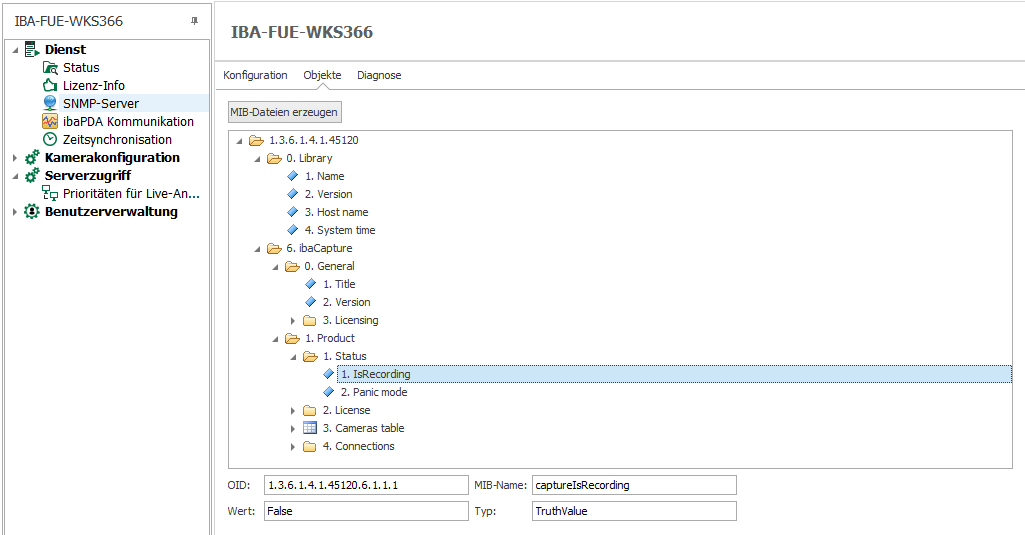Image resolution: width=1025 pixels, height=535 pixels.
Task: Click the Status icon under Dienst
Action: click(x=50, y=68)
